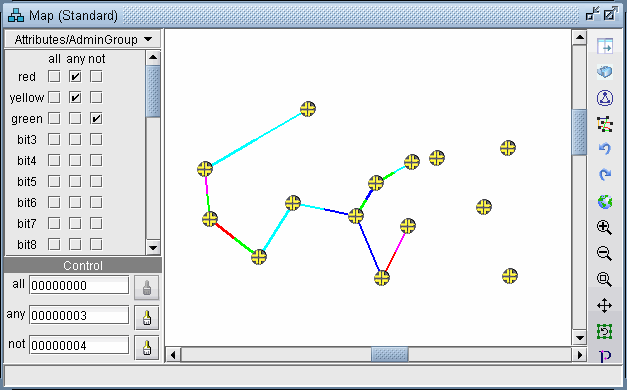
Task: Redo the last map action
Action: (x=605, y=175)
